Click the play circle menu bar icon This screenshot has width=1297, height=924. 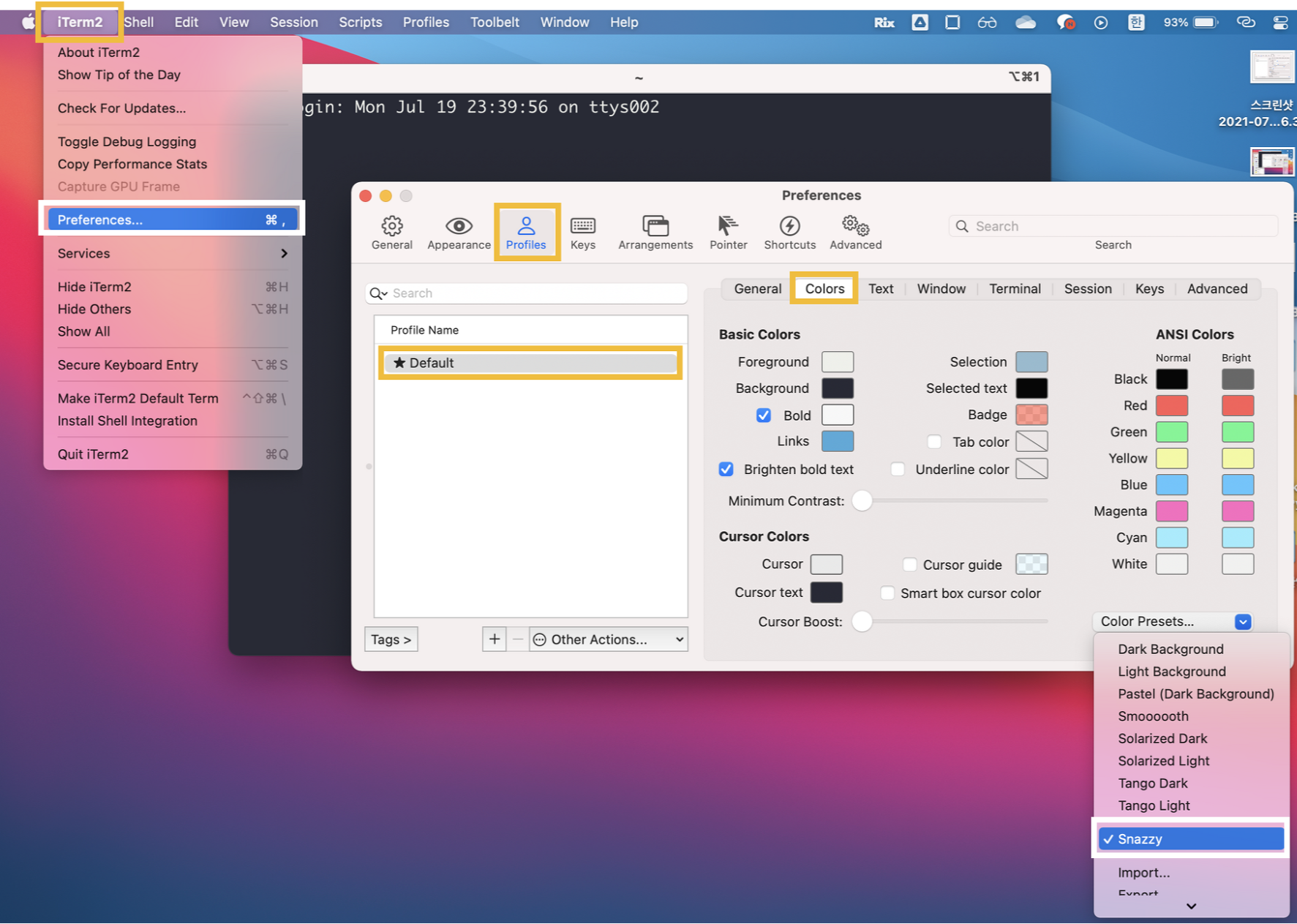(1100, 23)
